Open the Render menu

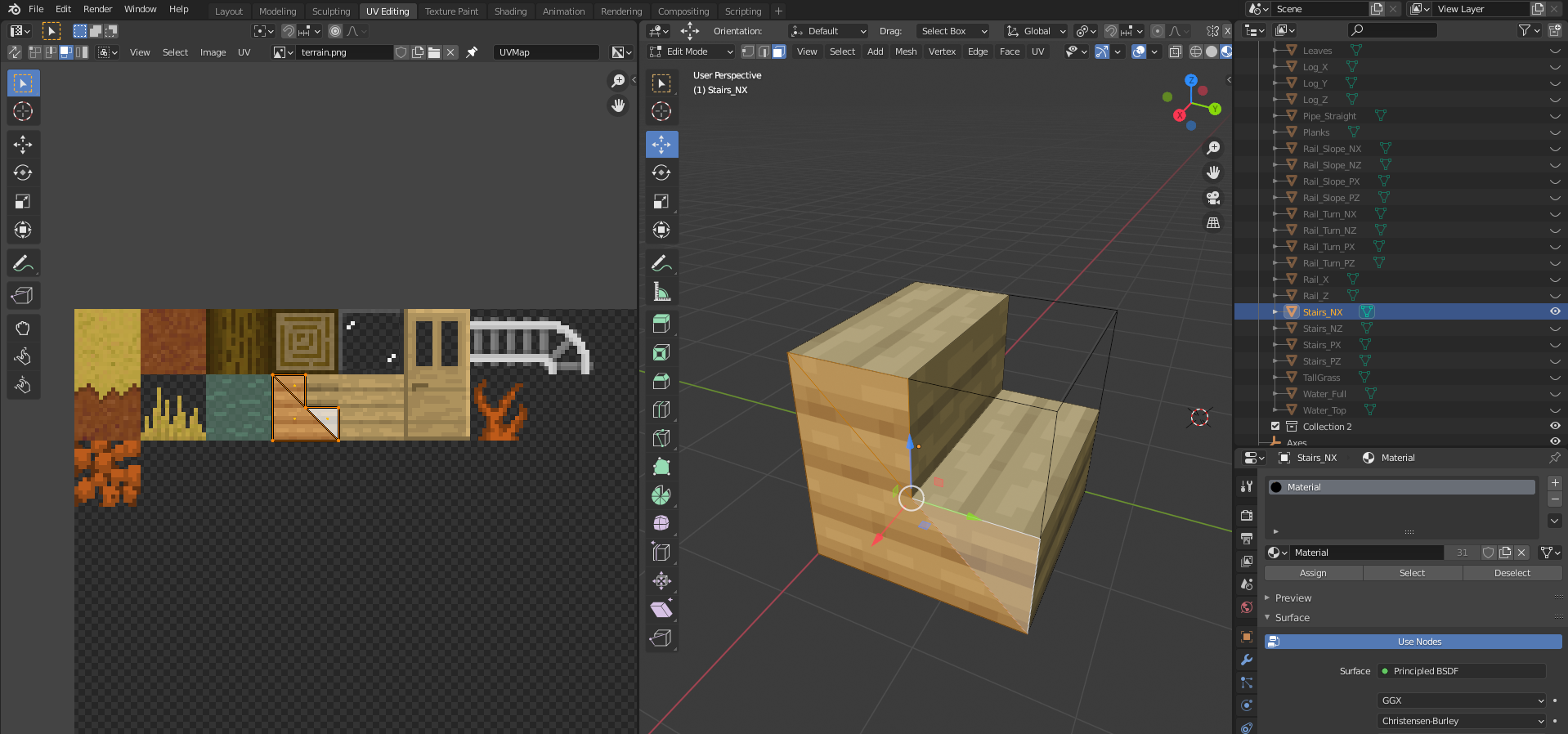[x=97, y=9]
